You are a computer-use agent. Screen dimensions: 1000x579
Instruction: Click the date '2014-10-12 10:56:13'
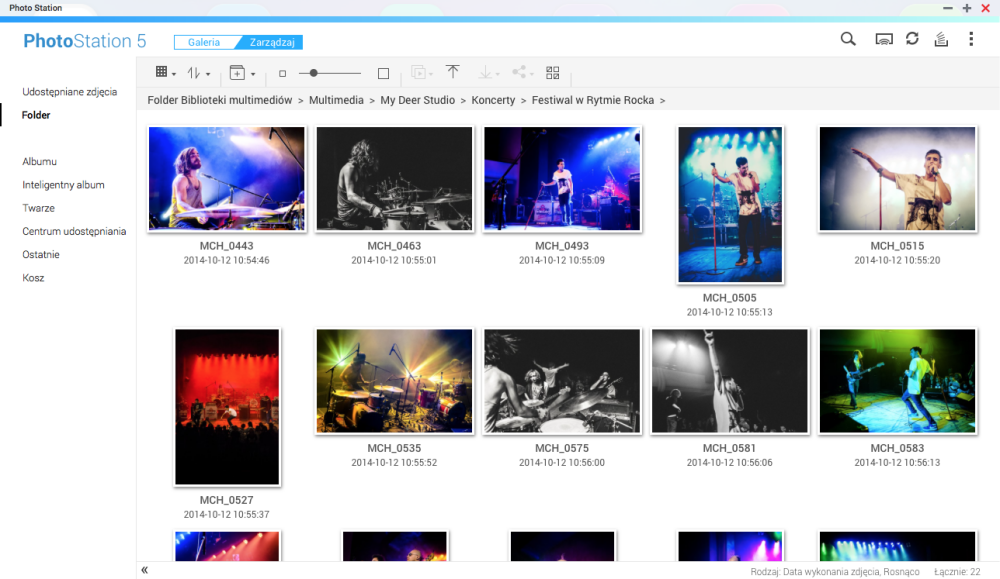tap(897, 462)
